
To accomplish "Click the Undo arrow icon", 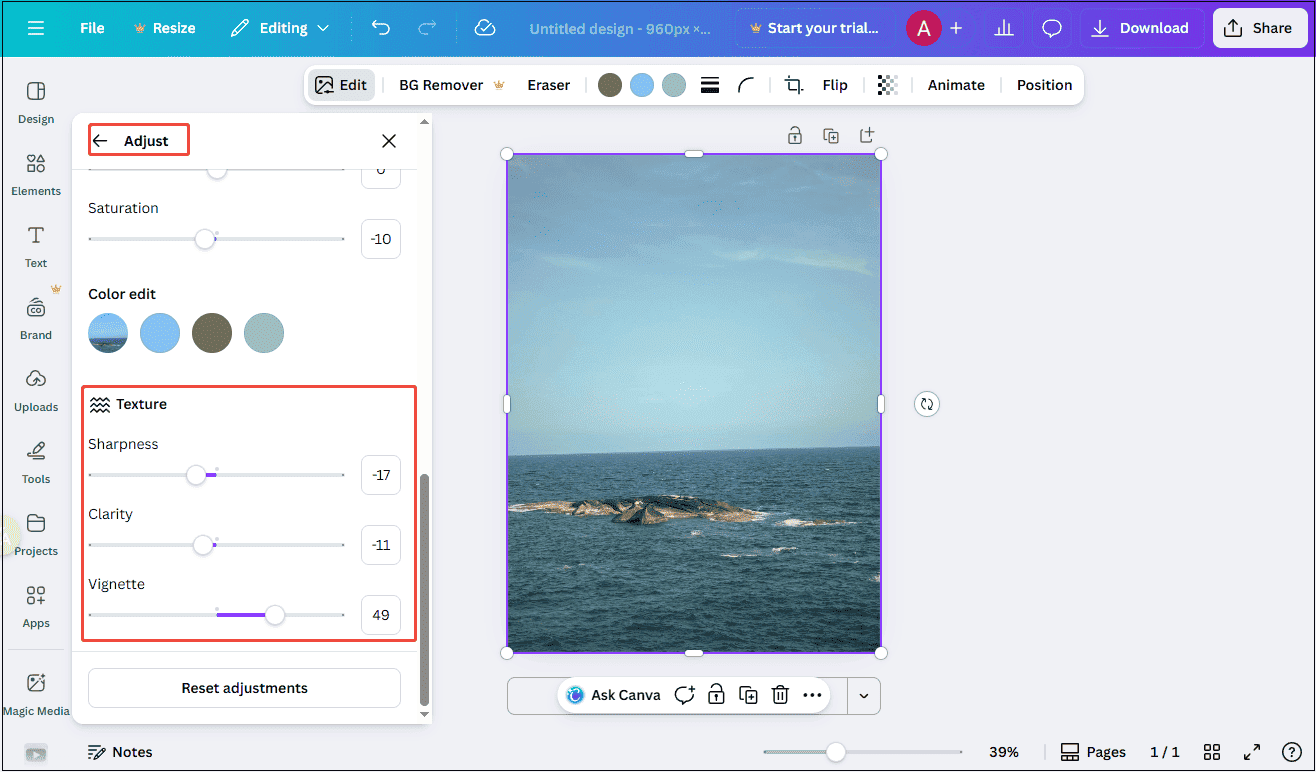I will (x=380, y=28).
